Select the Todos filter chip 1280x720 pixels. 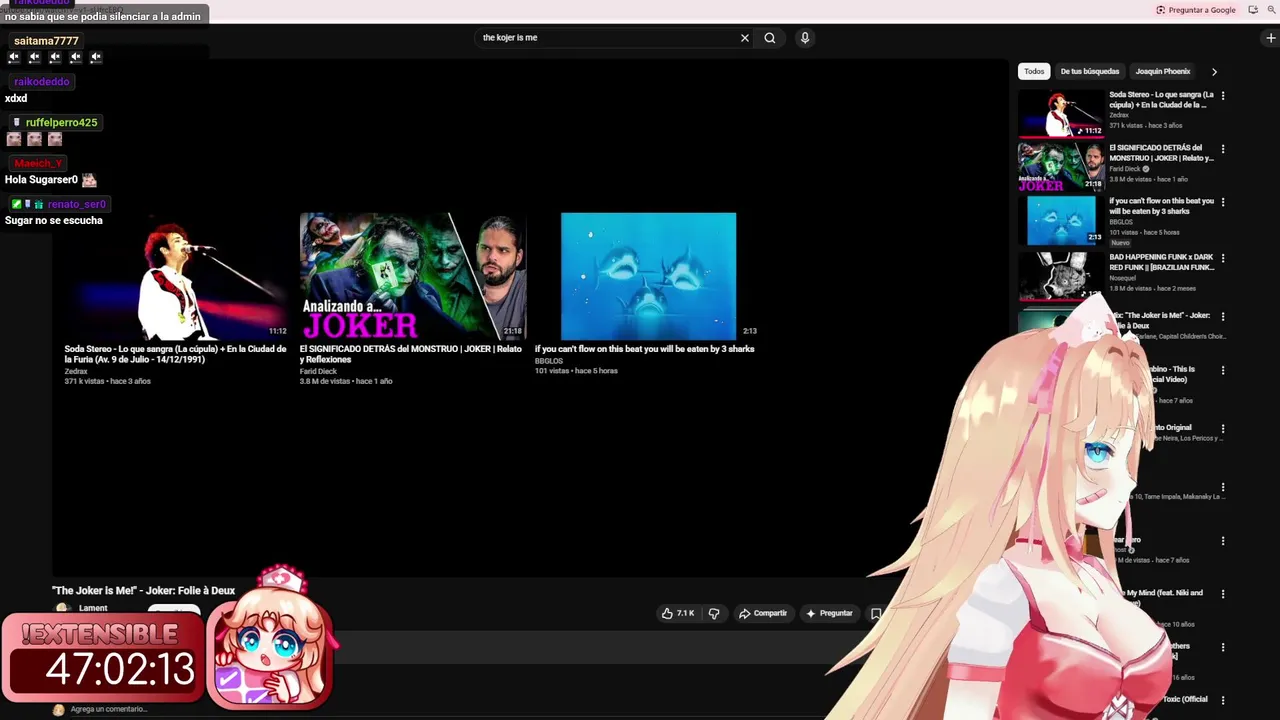click(x=1034, y=71)
